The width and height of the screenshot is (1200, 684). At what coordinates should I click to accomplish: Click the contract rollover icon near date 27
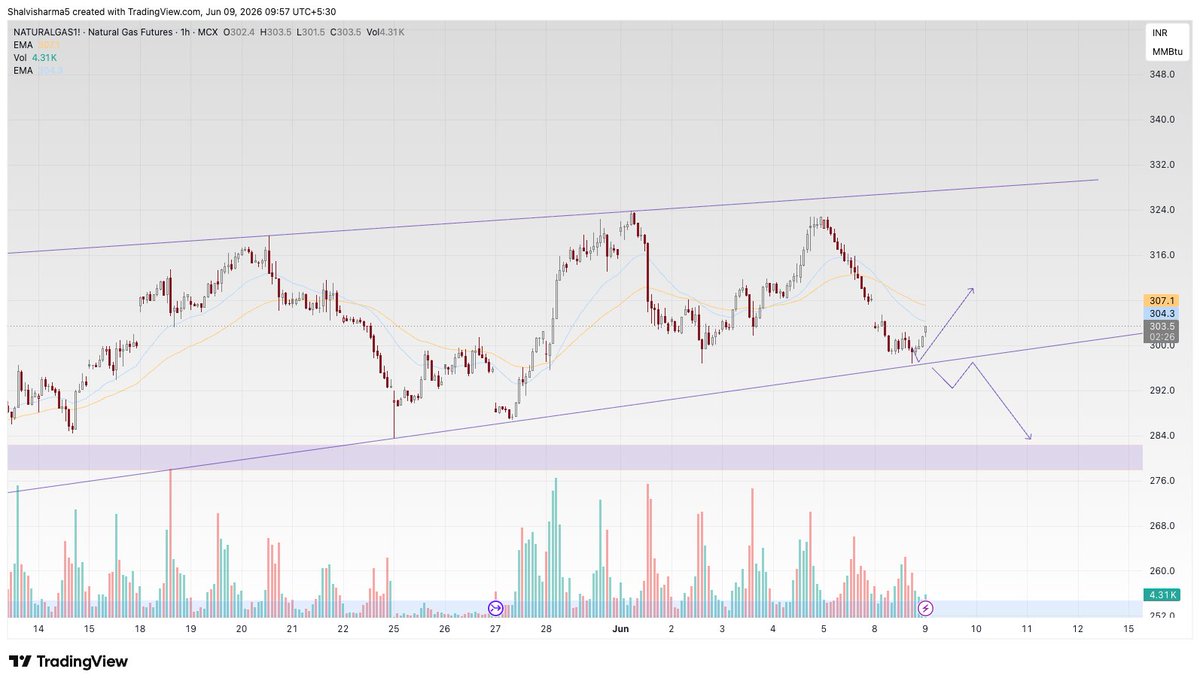click(x=495, y=608)
